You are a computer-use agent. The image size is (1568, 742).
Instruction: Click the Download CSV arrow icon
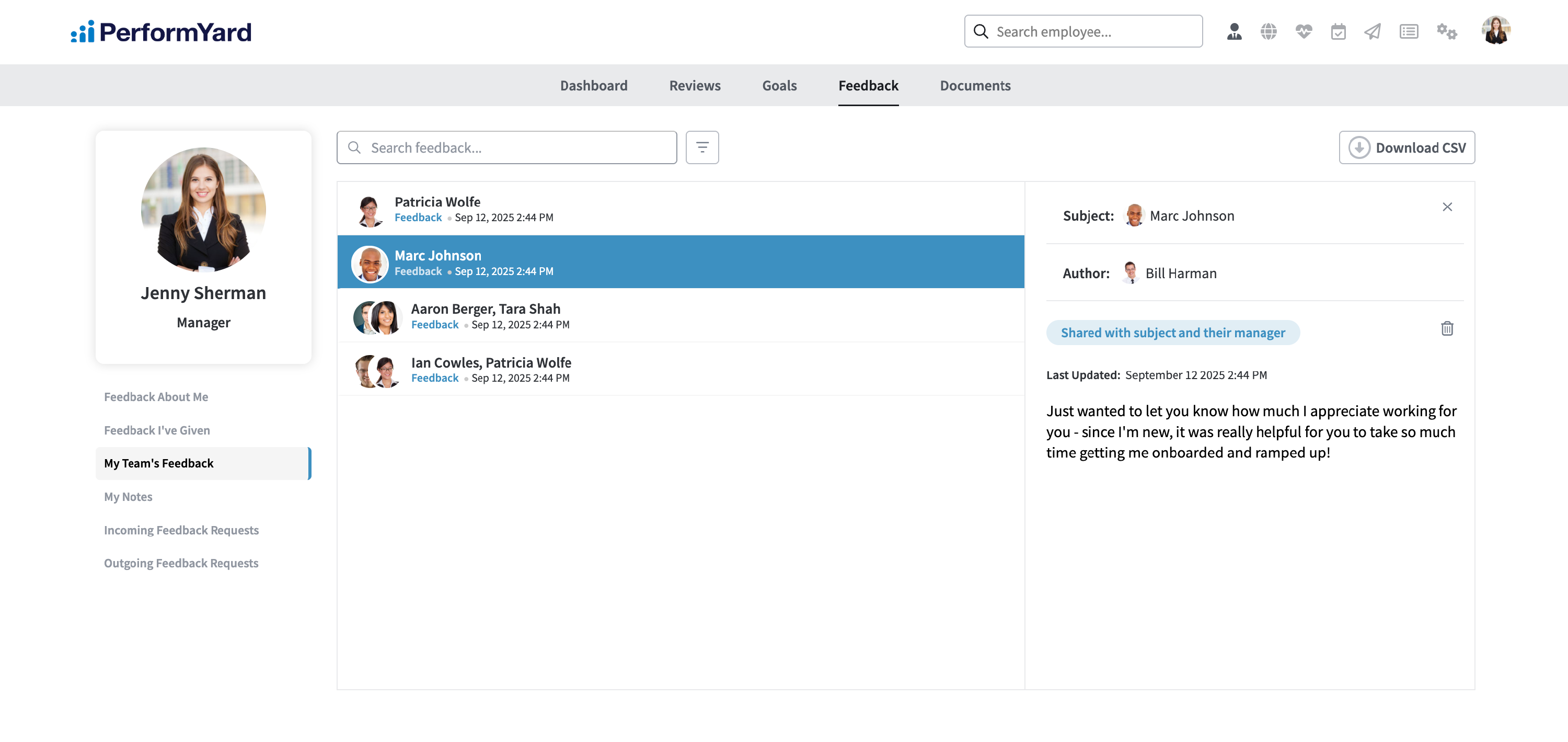click(x=1358, y=147)
